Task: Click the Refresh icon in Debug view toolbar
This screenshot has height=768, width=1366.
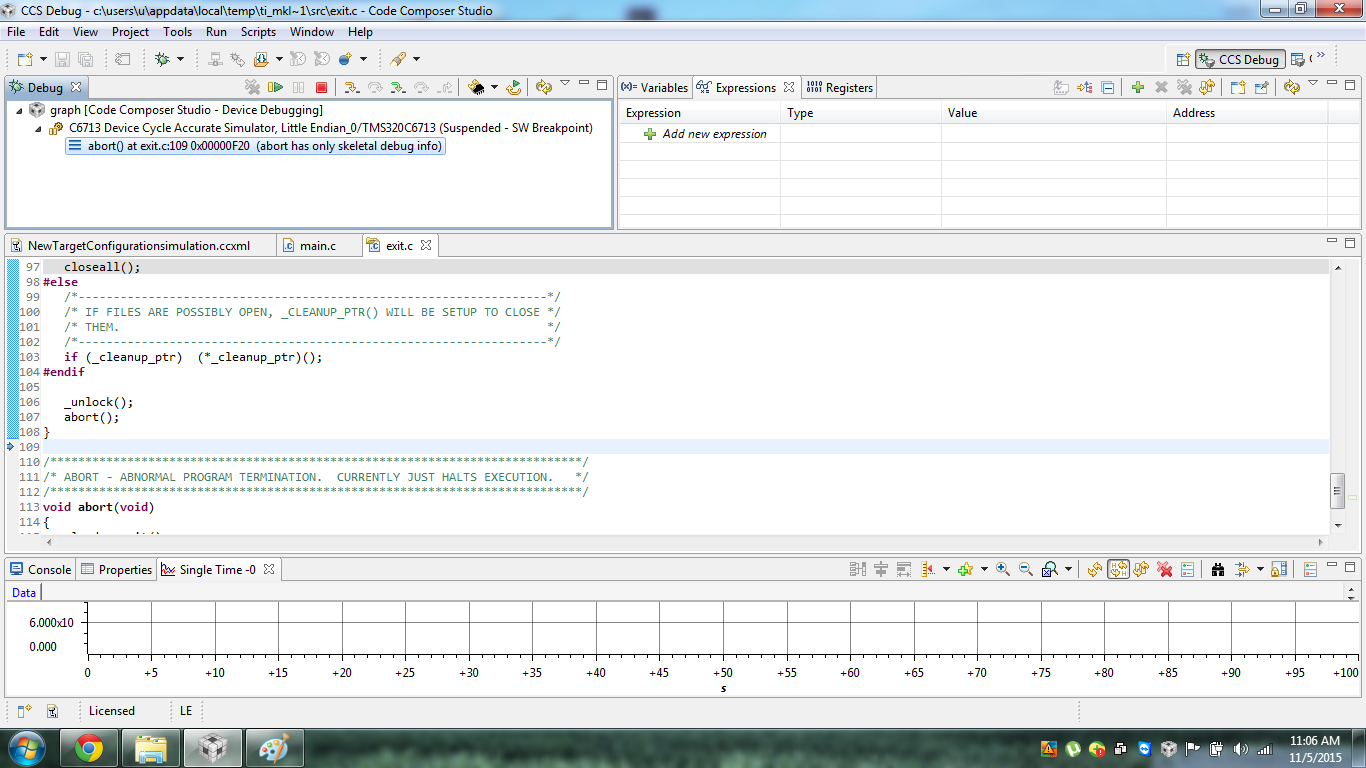Action: coord(544,87)
